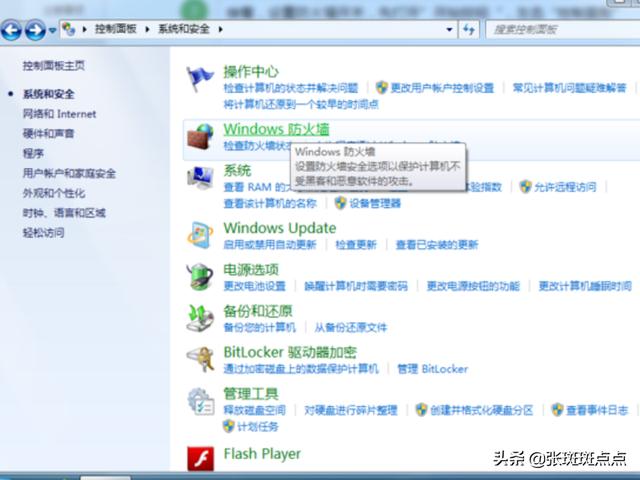This screenshot has width=640, height=480.
Task: Open 外观和个性化 in the sidebar
Action: 53,193
